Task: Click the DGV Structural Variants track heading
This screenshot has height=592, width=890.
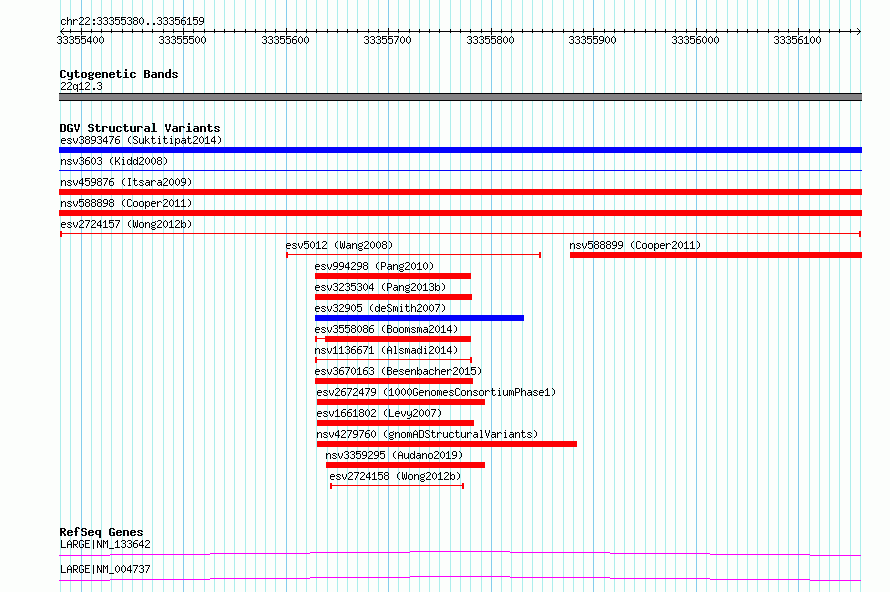Action: (x=140, y=128)
